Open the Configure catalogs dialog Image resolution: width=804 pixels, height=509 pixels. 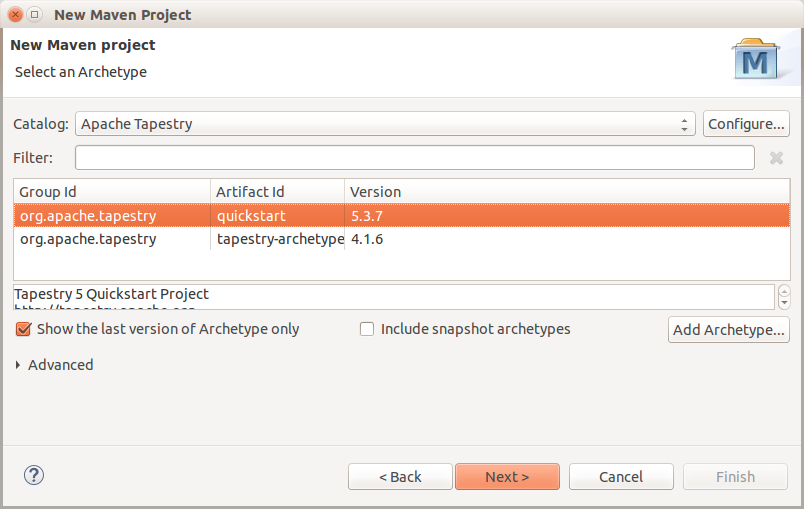(746, 124)
